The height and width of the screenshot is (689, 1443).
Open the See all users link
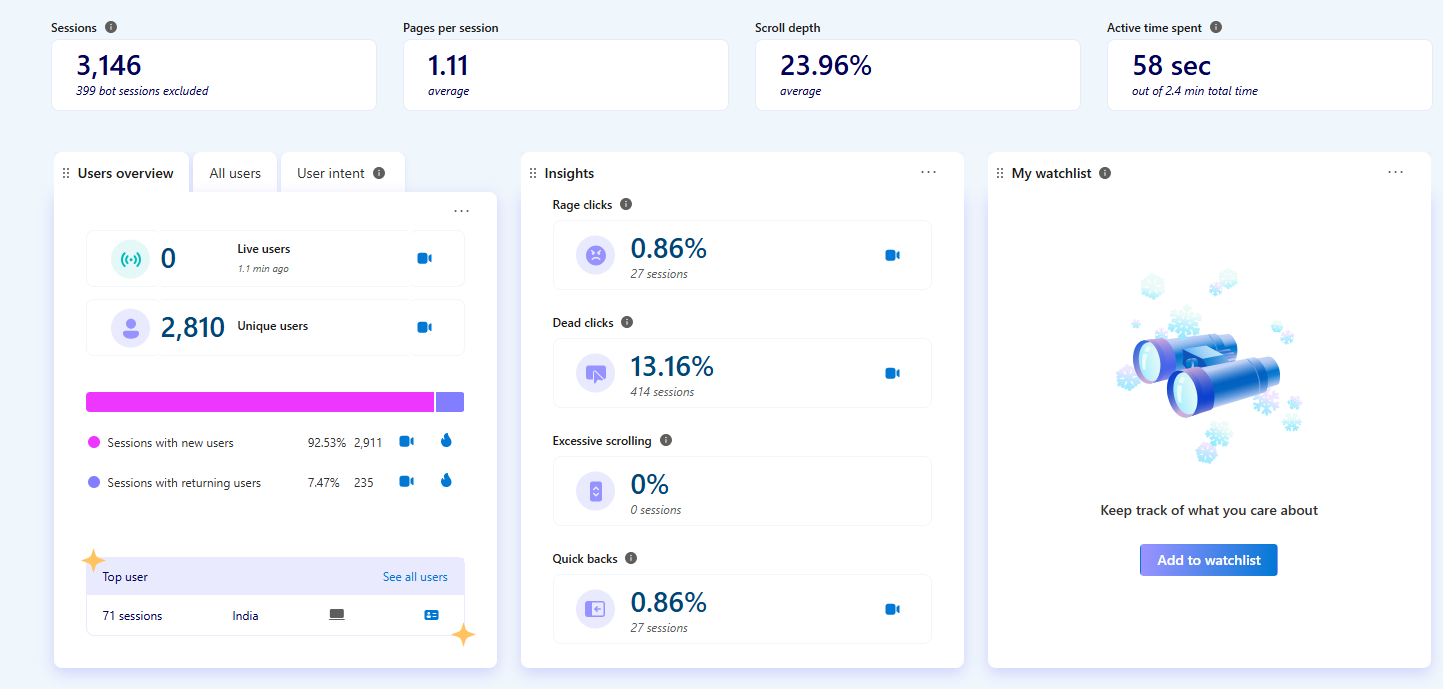pyautogui.click(x=415, y=577)
